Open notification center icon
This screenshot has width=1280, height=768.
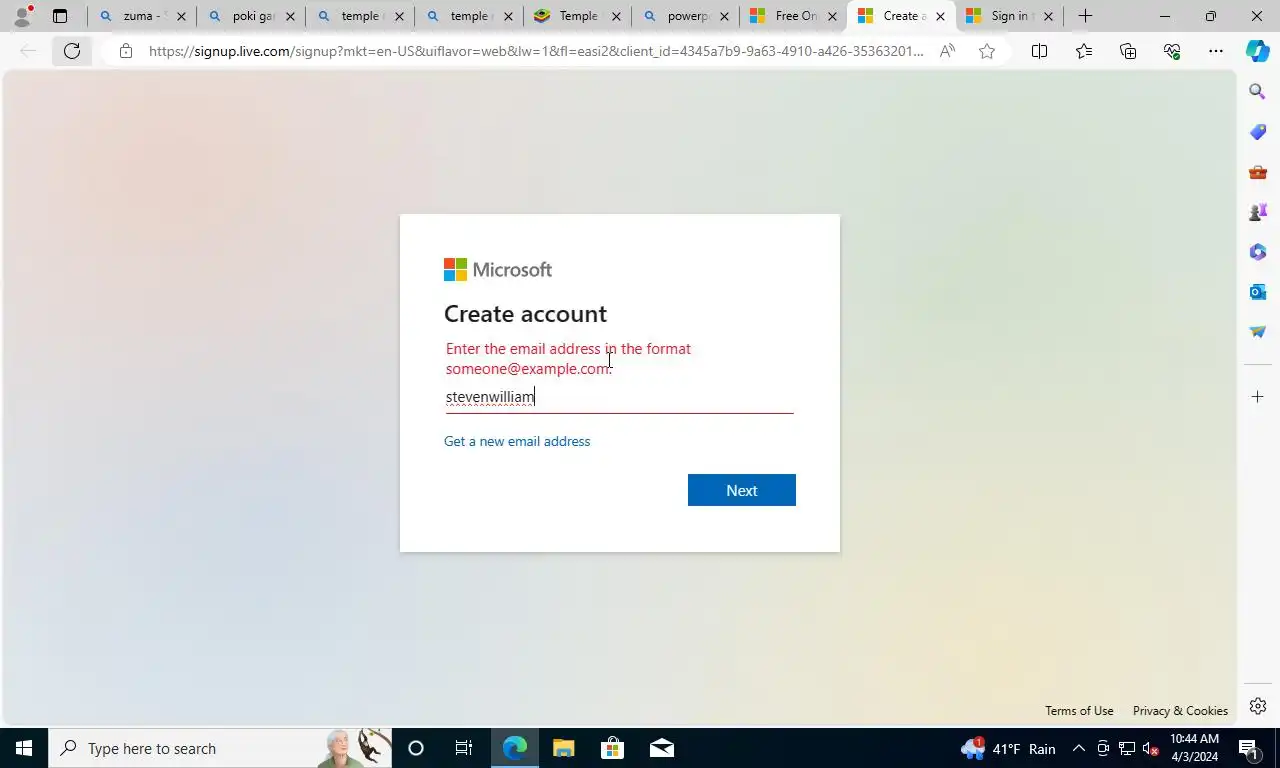1248,748
